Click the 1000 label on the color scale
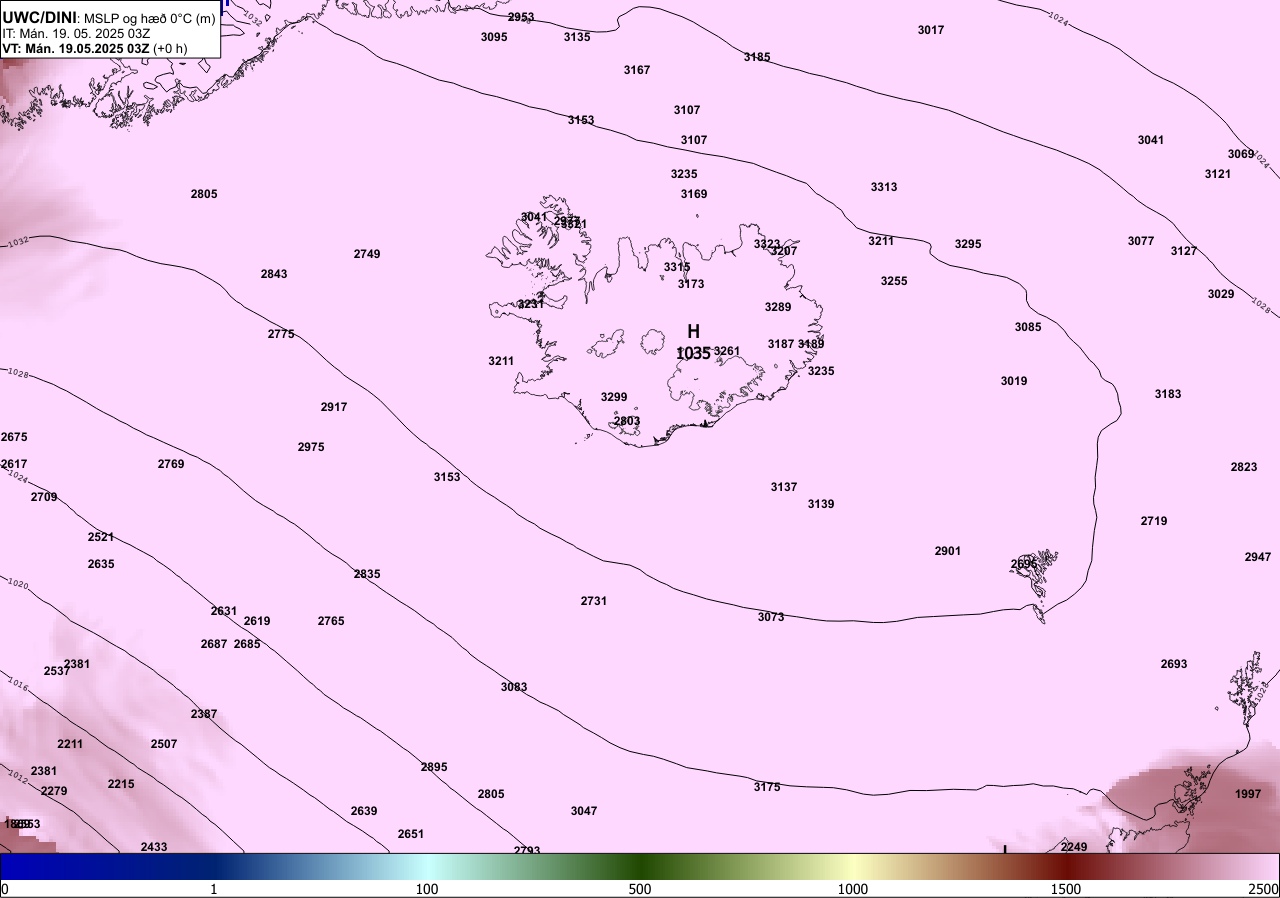Image resolution: width=1280 pixels, height=898 pixels. (853, 889)
